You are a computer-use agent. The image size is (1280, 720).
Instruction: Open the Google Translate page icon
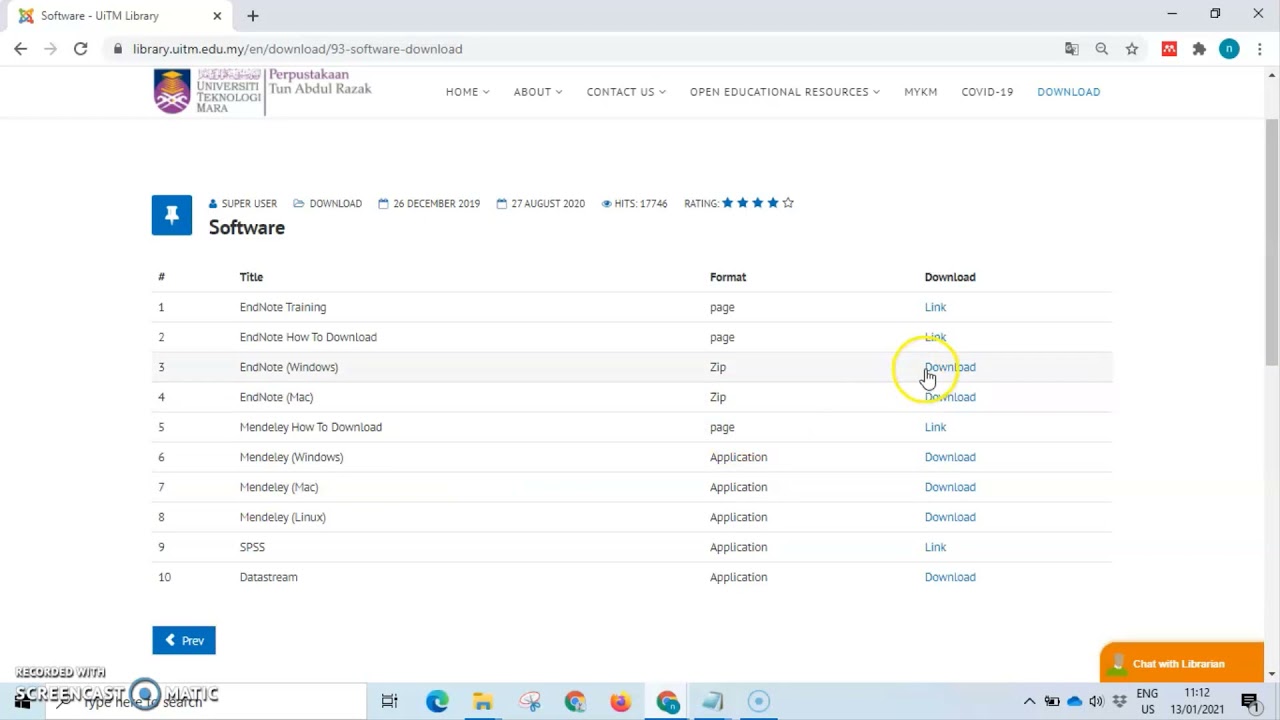click(x=1072, y=49)
